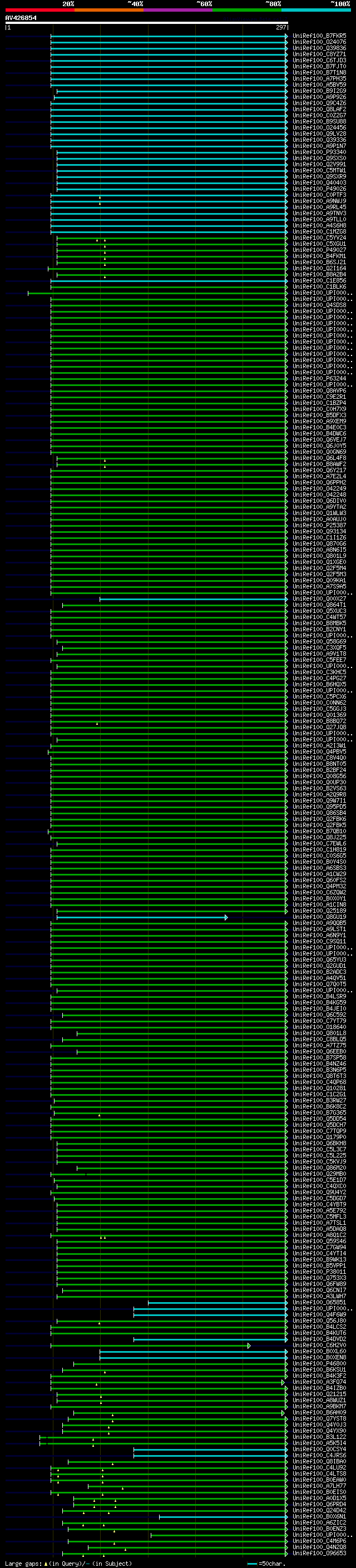Screen dimensions: 356x1568
Task: Click the UniRef100_Q01369 label
Action: [x=319, y=715]
